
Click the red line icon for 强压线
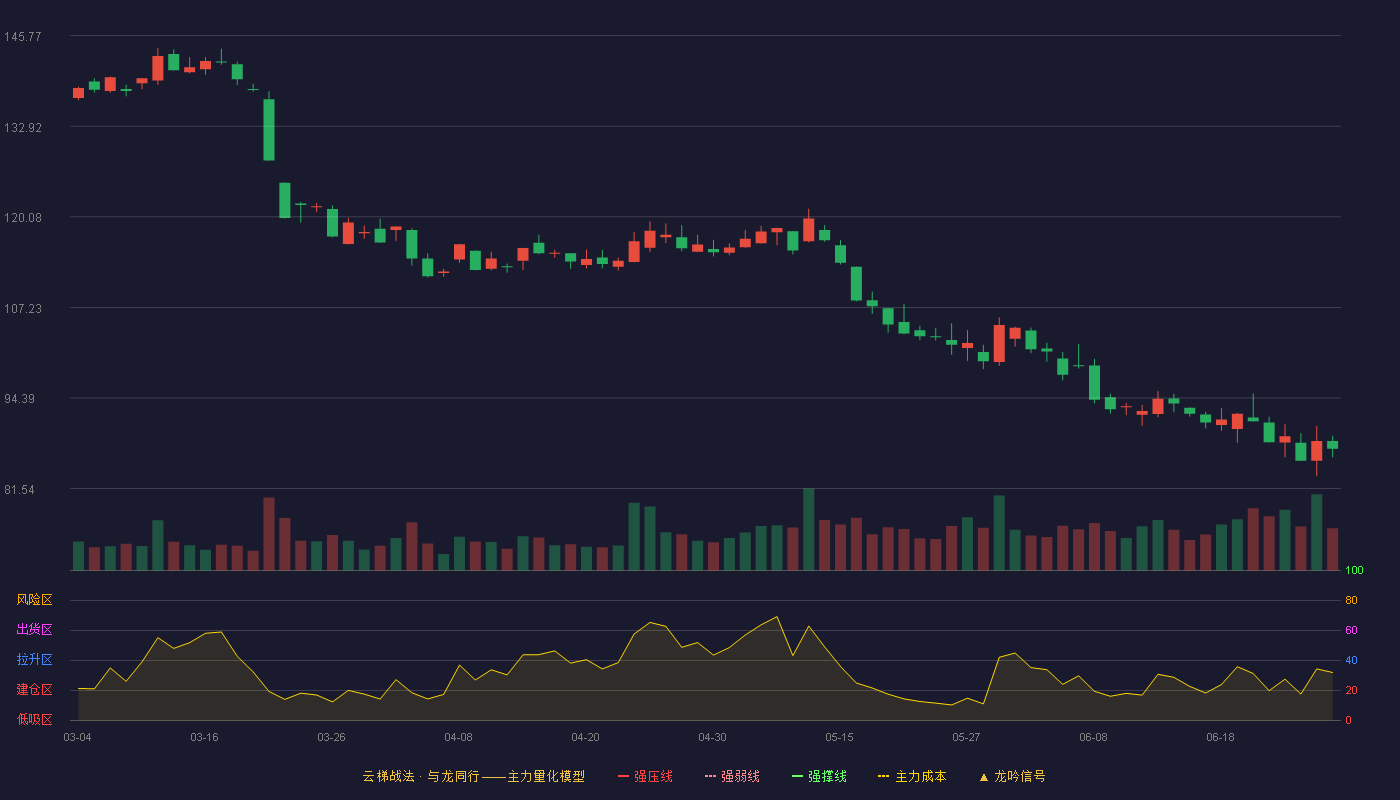(623, 776)
